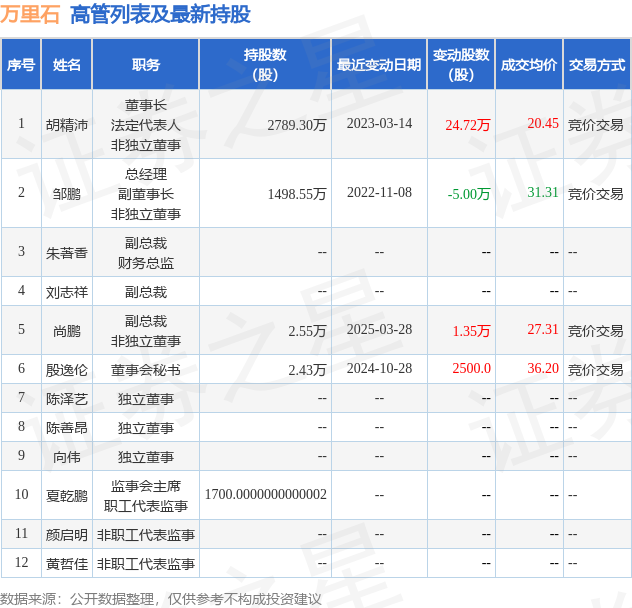Click holdings value 2.55万

(307, 331)
